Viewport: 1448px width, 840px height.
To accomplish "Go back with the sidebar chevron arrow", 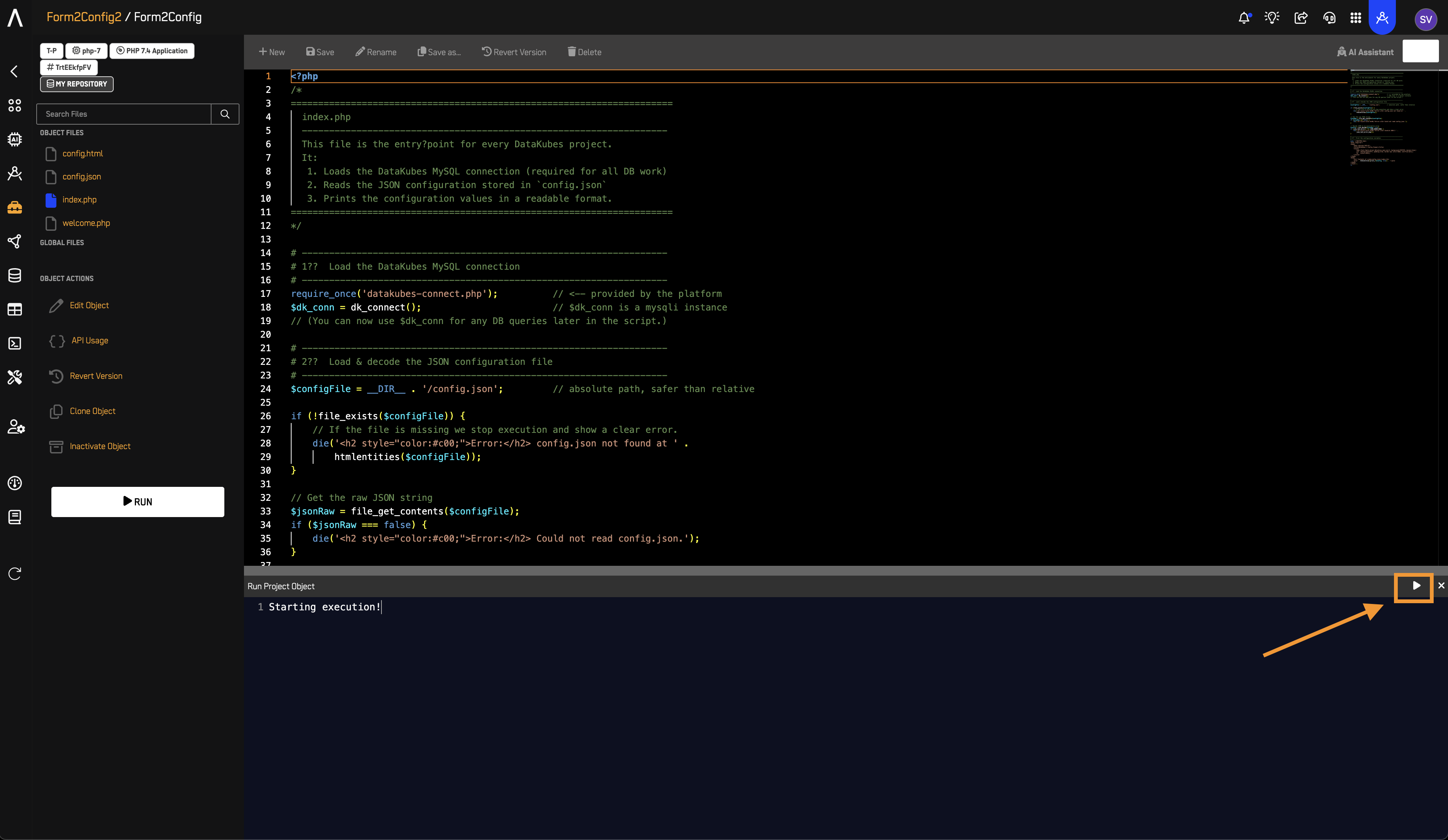I will (14, 71).
